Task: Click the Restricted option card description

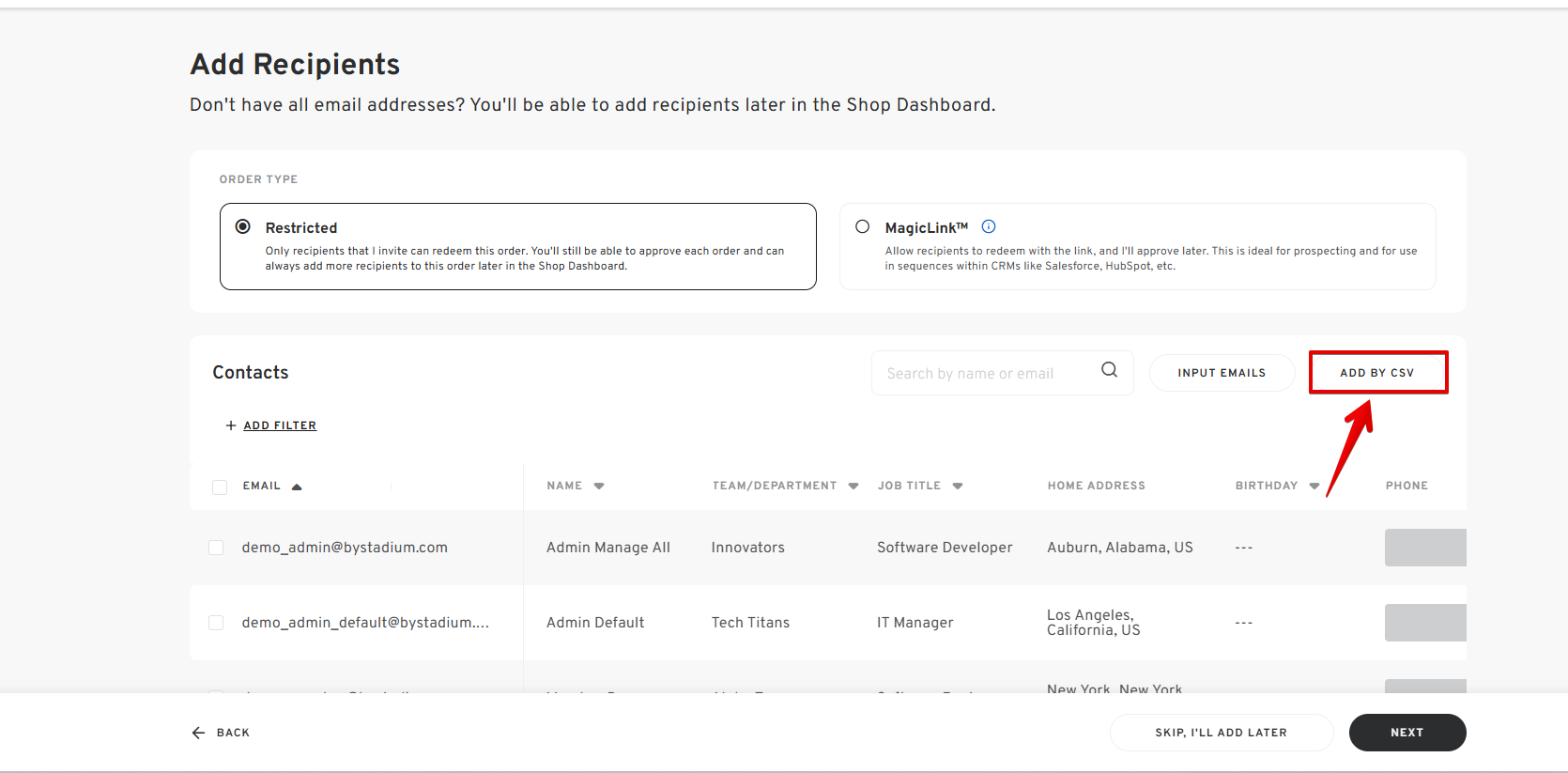Action: click(x=525, y=258)
